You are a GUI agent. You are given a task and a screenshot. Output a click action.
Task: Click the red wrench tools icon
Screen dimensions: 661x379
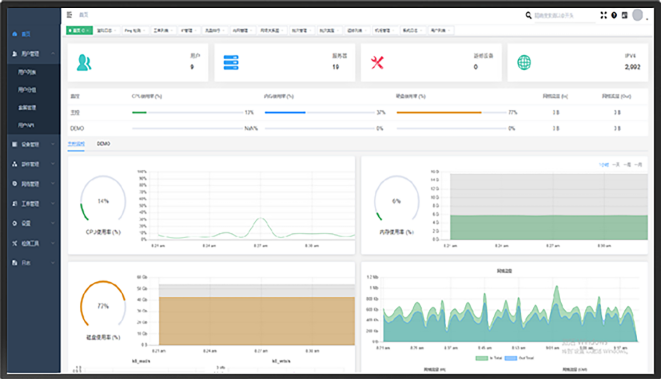(377, 62)
